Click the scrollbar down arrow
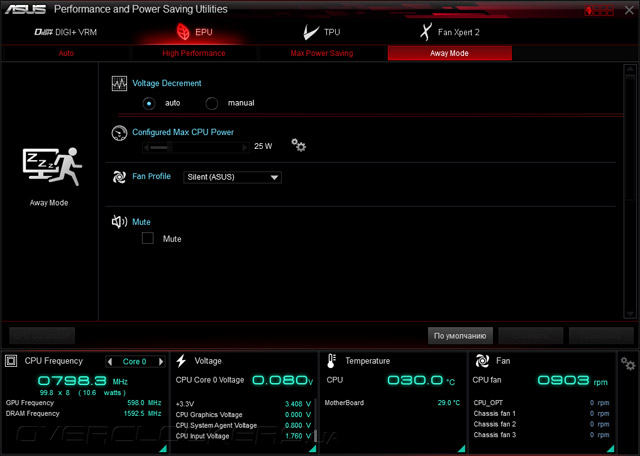This screenshot has width=640, height=456. pos(630,314)
